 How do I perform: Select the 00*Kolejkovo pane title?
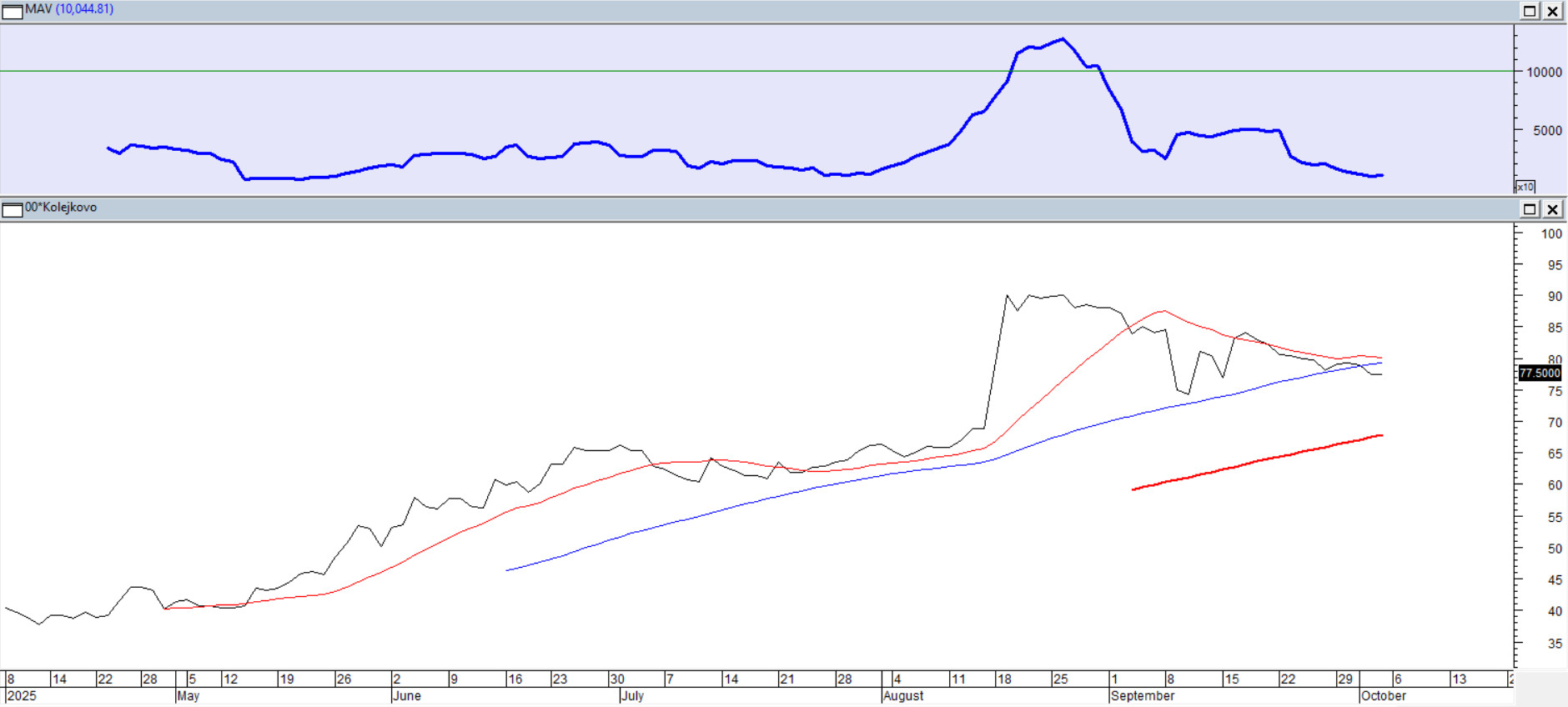click(x=61, y=208)
